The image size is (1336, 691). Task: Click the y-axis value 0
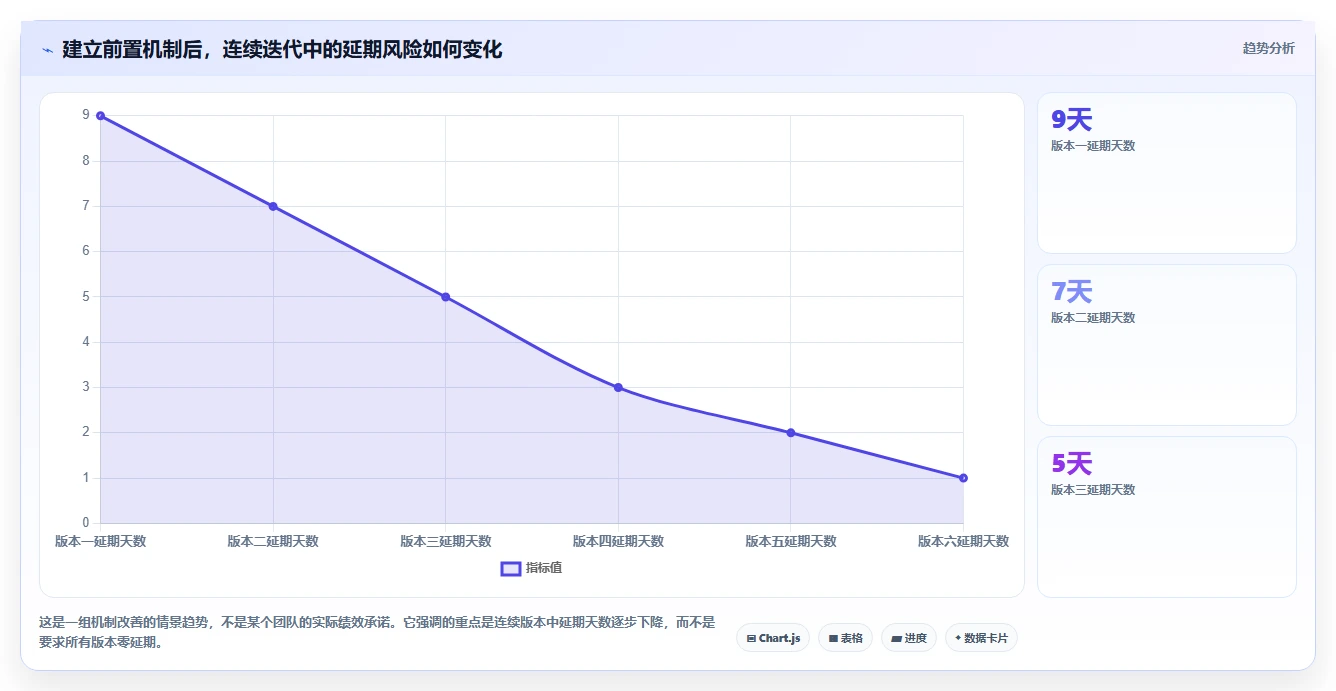coord(86,523)
